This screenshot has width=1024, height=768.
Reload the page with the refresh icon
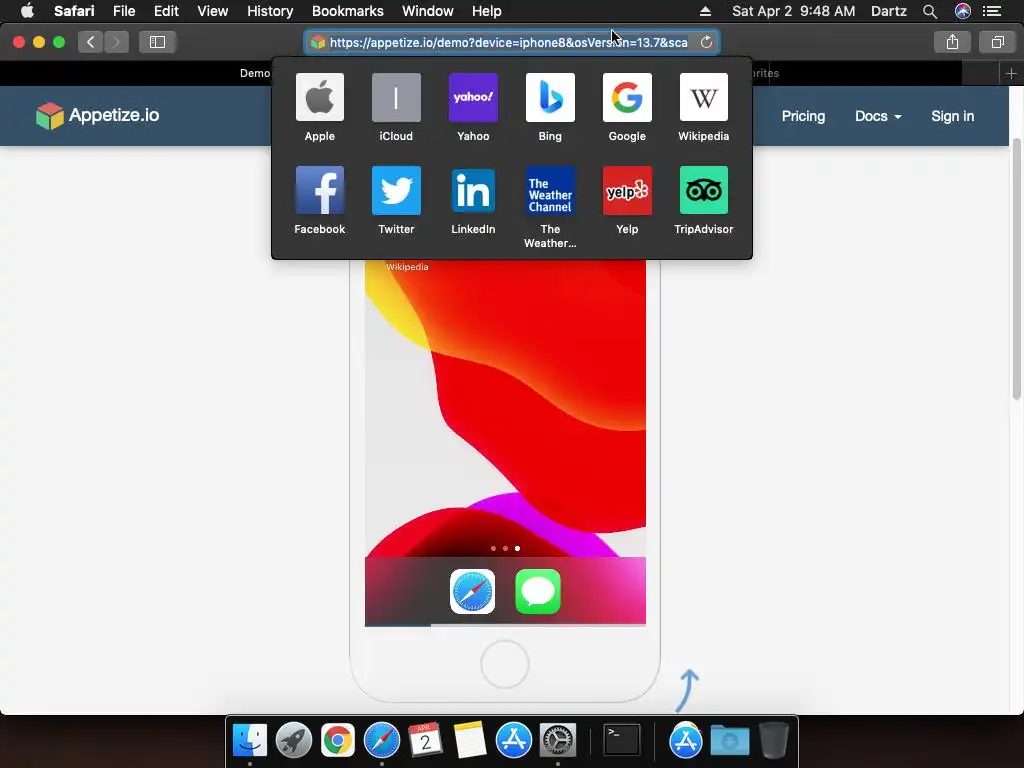(706, 42)
